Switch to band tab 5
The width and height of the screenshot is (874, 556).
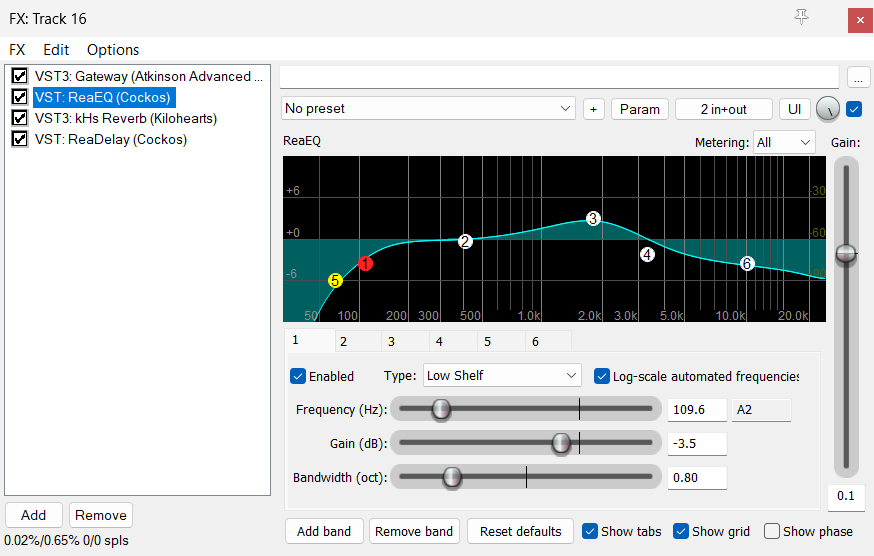point(502,341)
